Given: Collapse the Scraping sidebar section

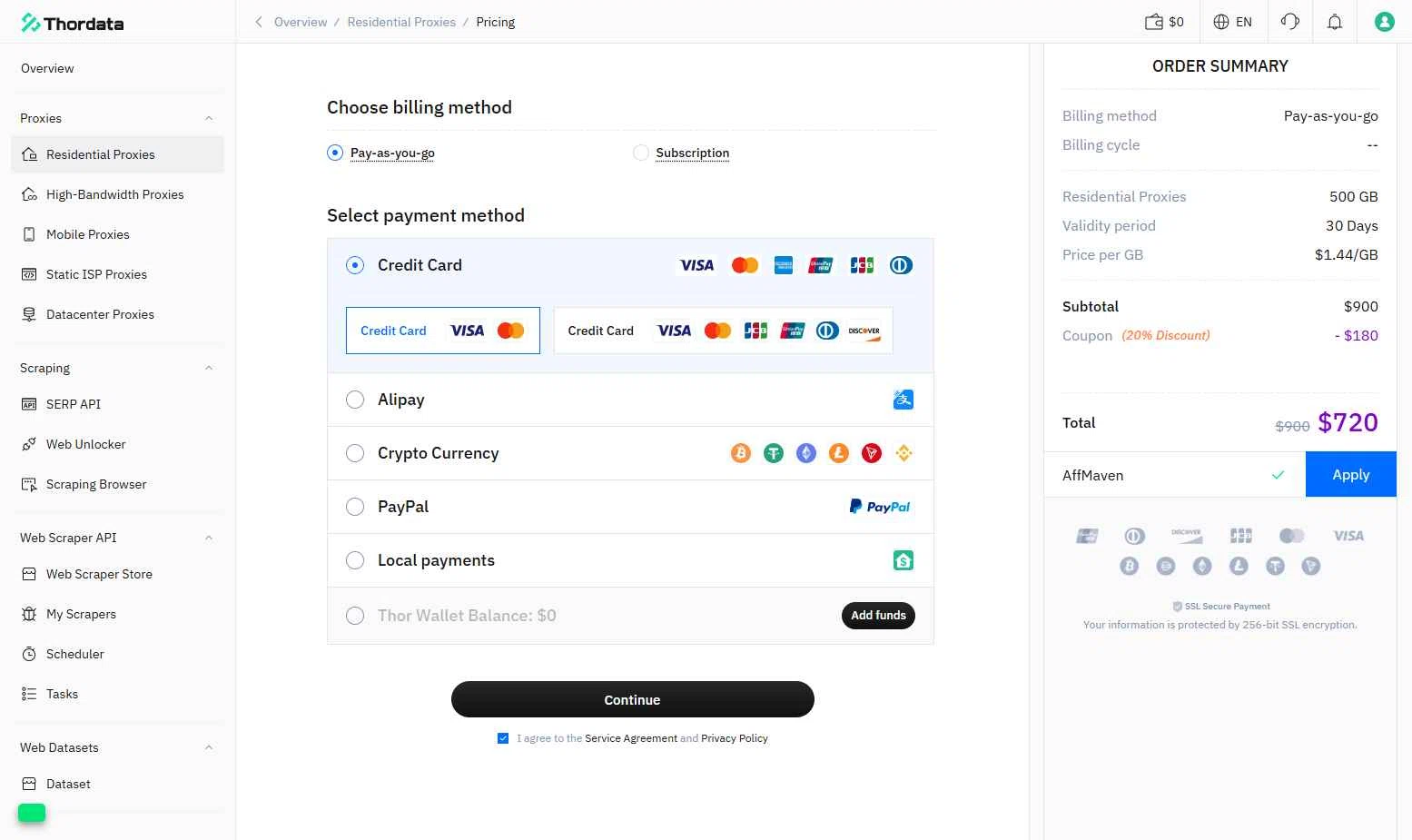Looking at the screenshot, I should [x=209, y=368].
